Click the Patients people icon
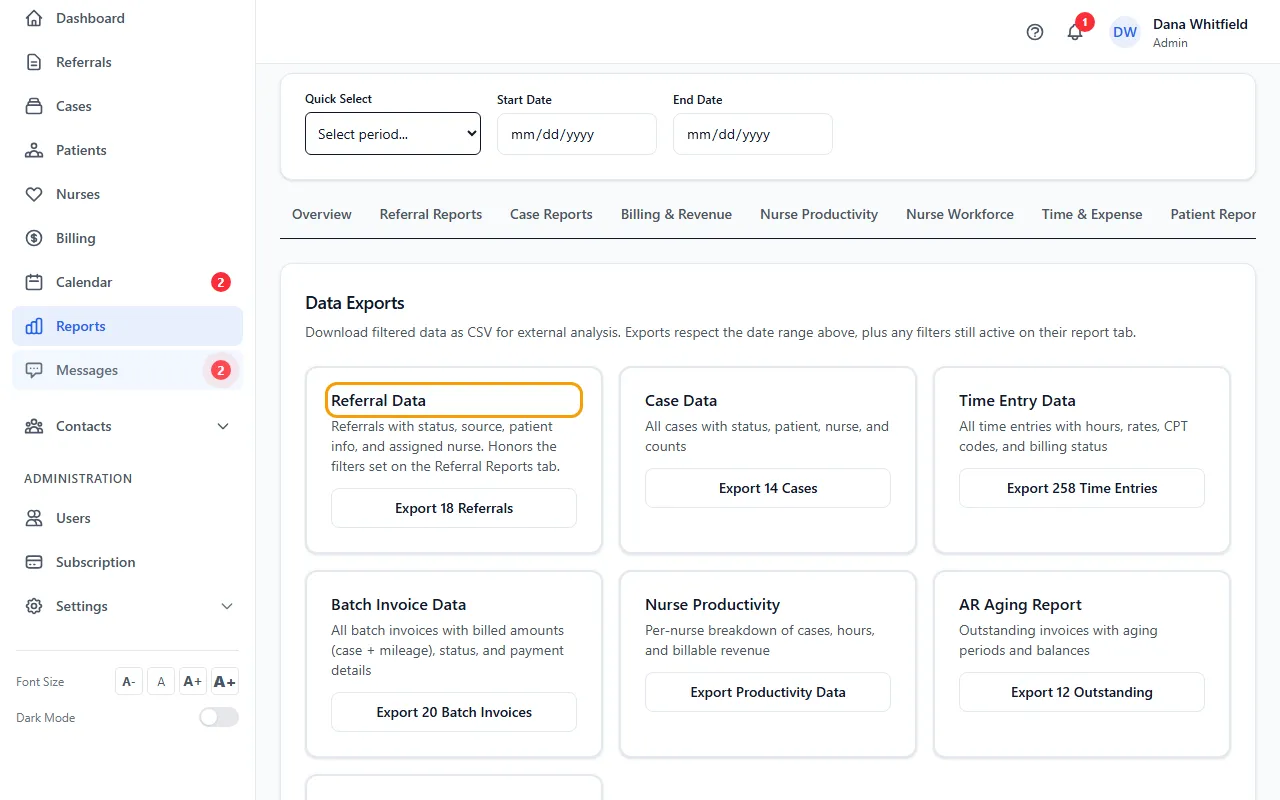 34,150
